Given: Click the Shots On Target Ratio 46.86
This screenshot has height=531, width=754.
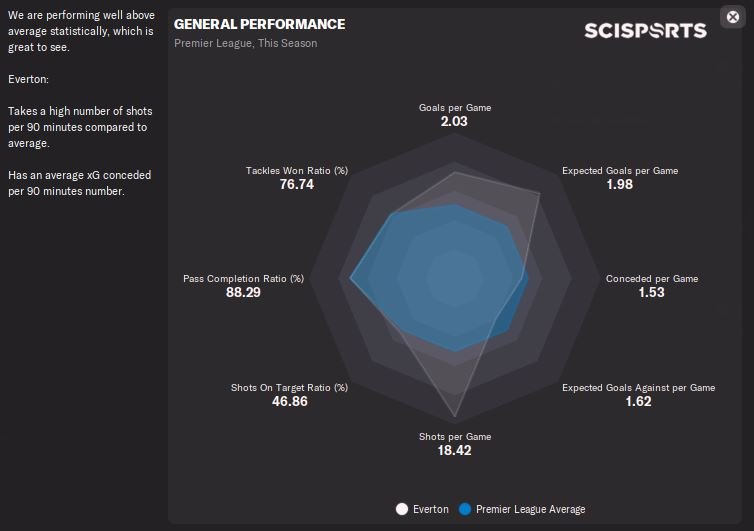Looking at the screenshot, I should 289,401.
